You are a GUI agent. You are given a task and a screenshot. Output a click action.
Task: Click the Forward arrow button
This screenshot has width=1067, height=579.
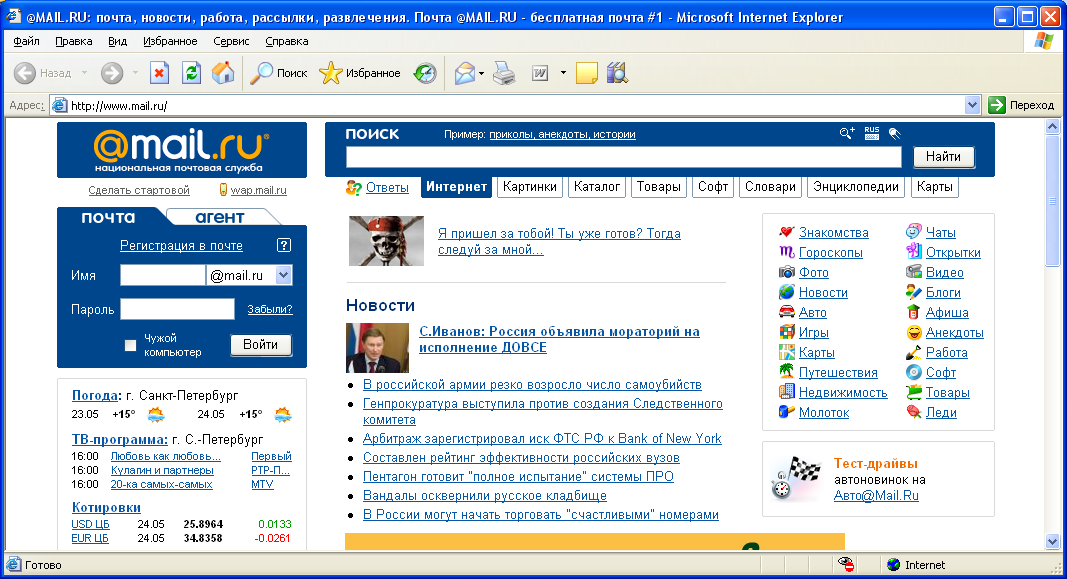(112, 73)
